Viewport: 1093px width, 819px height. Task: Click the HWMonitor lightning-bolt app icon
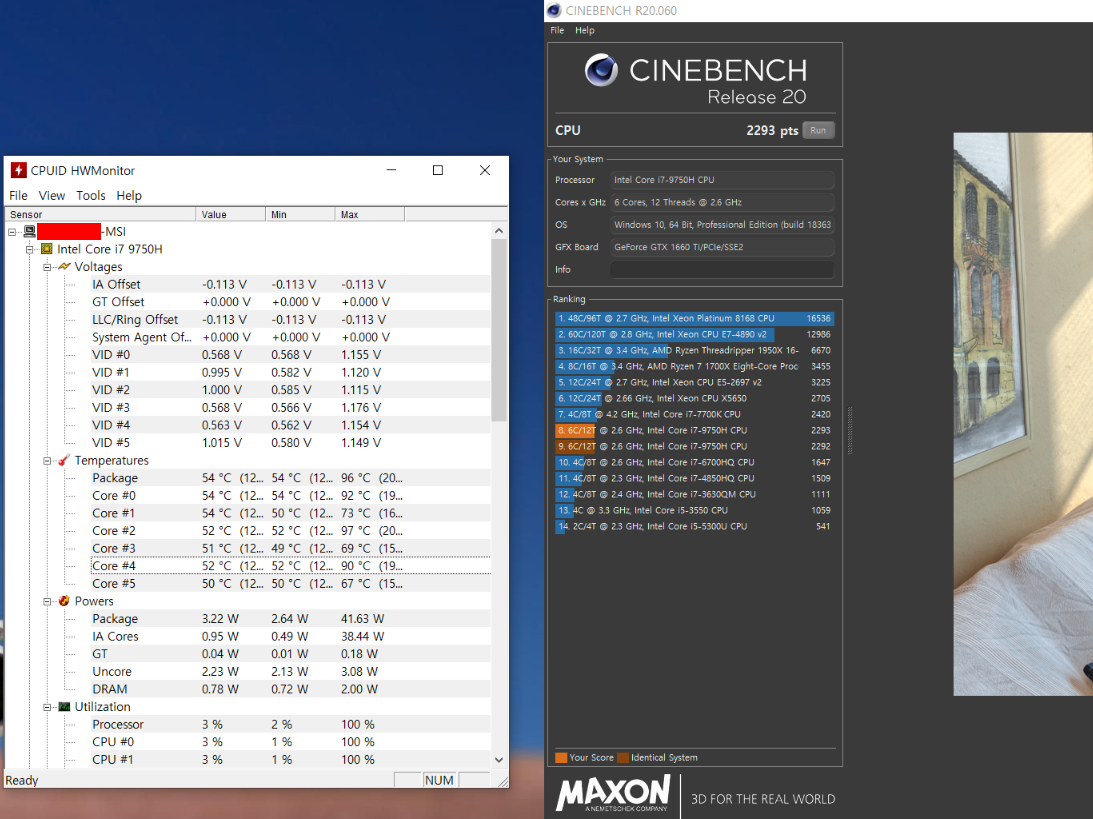[19, 170]
